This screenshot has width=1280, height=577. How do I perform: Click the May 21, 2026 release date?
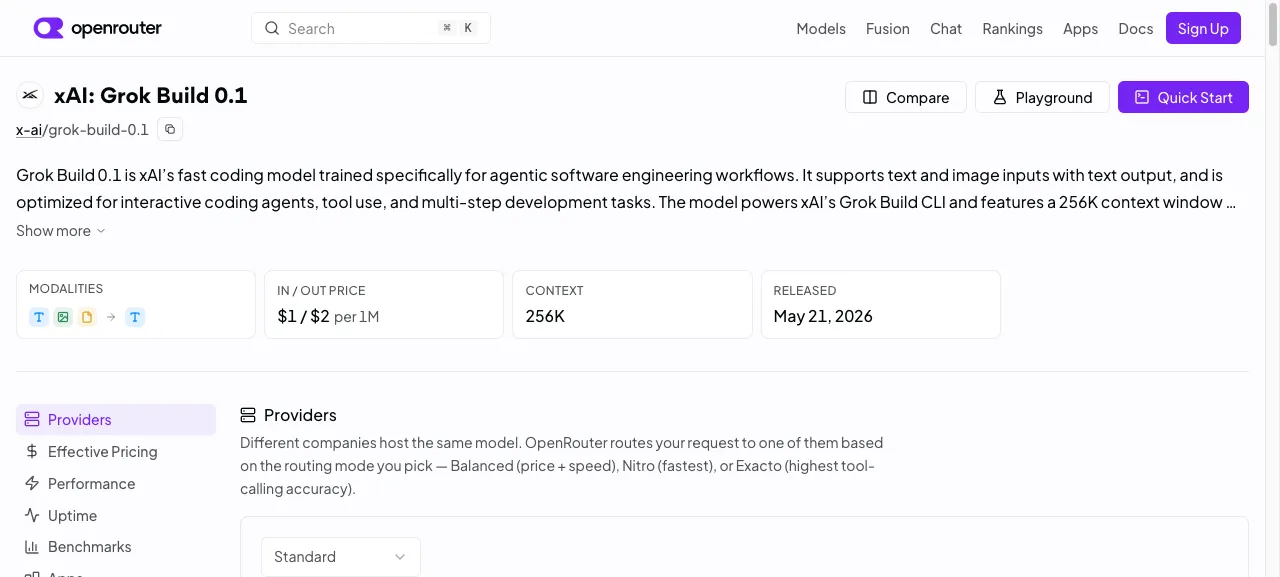point(823,316)
